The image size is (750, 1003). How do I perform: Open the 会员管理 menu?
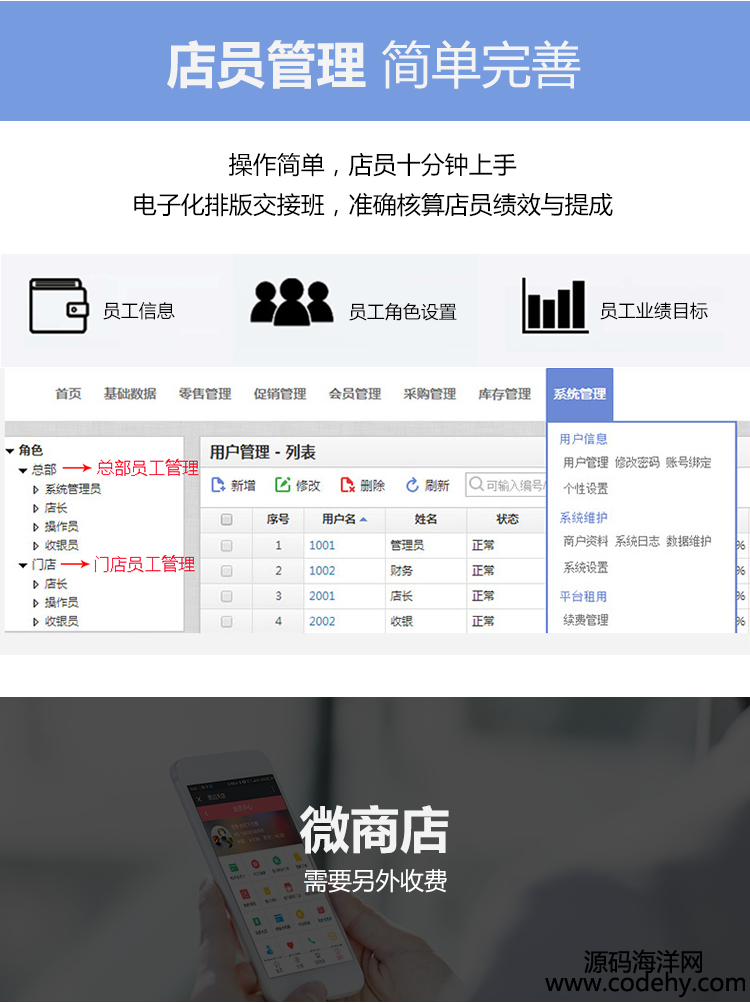click(355, 394)
